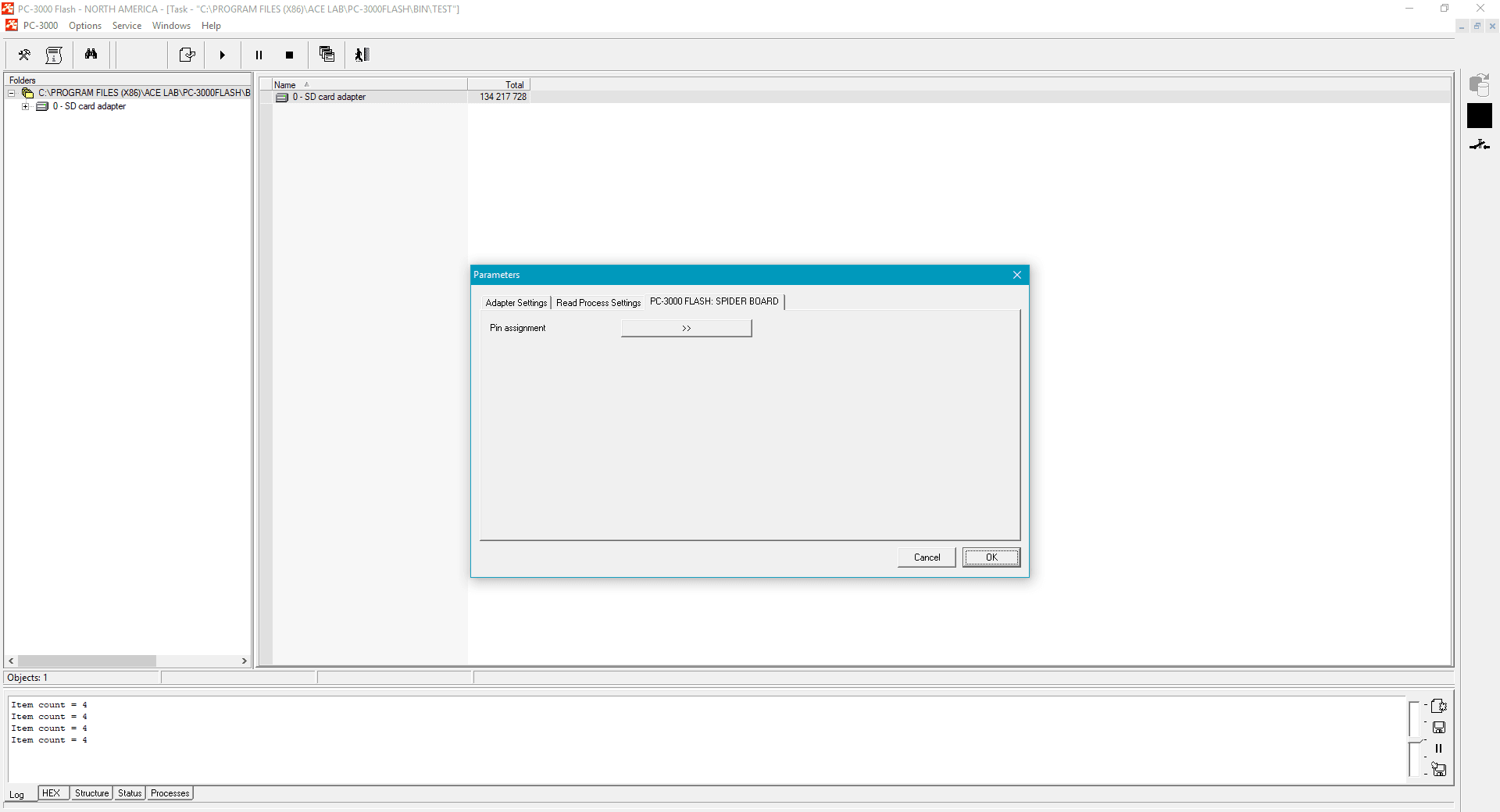1500x812 pixels.
Task: Click the black square in right sidebar
Action: tap(1479, 116)
